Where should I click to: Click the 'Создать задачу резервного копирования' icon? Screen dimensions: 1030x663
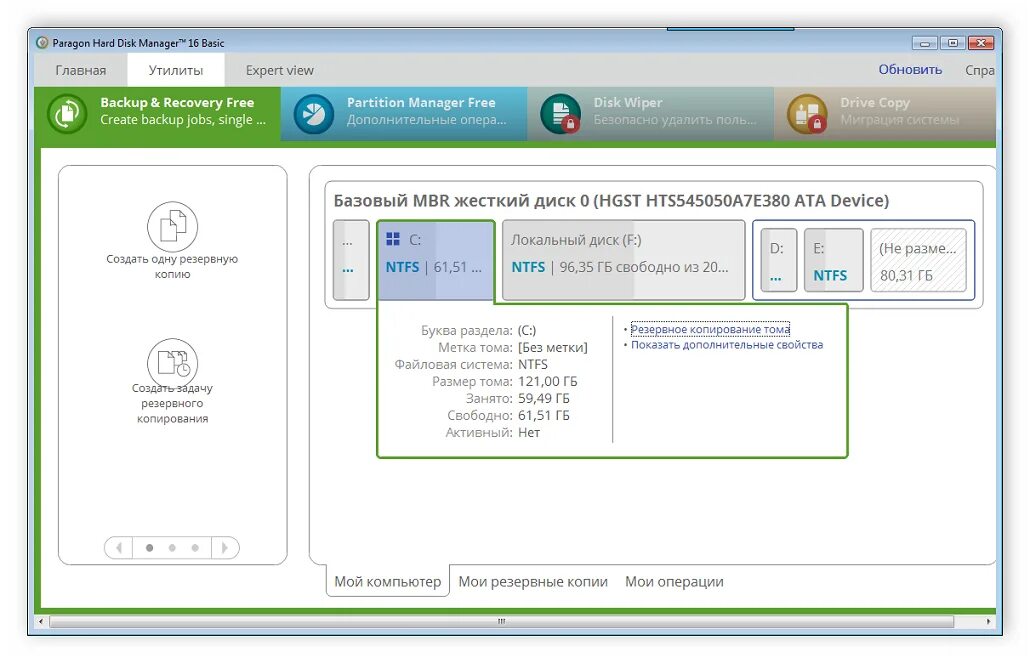pyautogui.click(x=172, y=363)
